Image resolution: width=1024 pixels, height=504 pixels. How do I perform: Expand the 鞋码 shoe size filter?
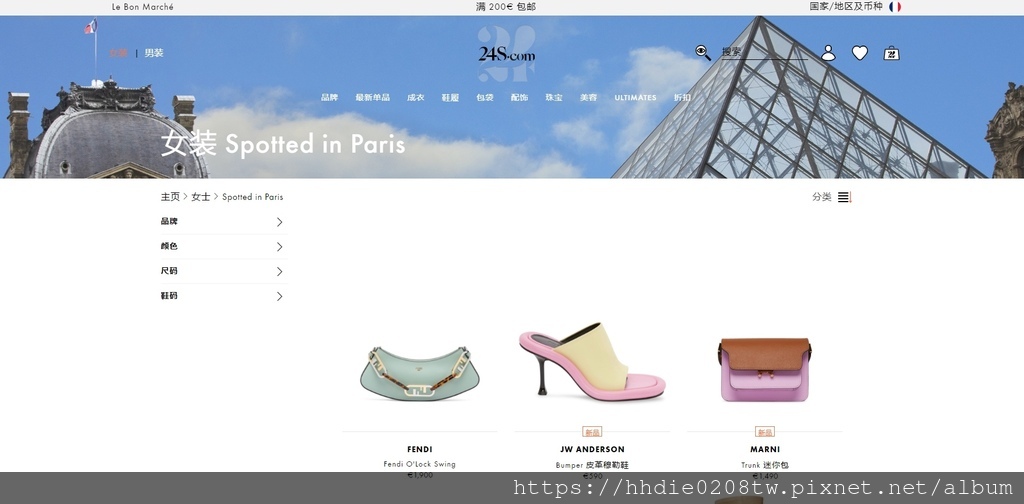pos(223,296)
